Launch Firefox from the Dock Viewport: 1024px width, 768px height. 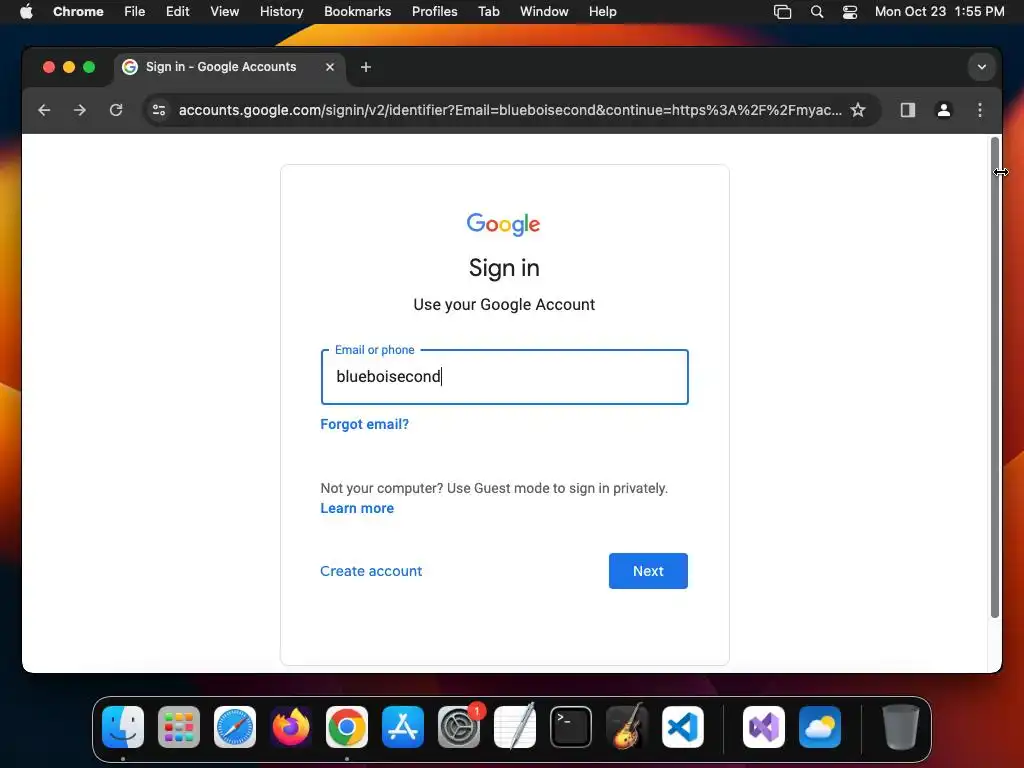click(x=291, y=727)
